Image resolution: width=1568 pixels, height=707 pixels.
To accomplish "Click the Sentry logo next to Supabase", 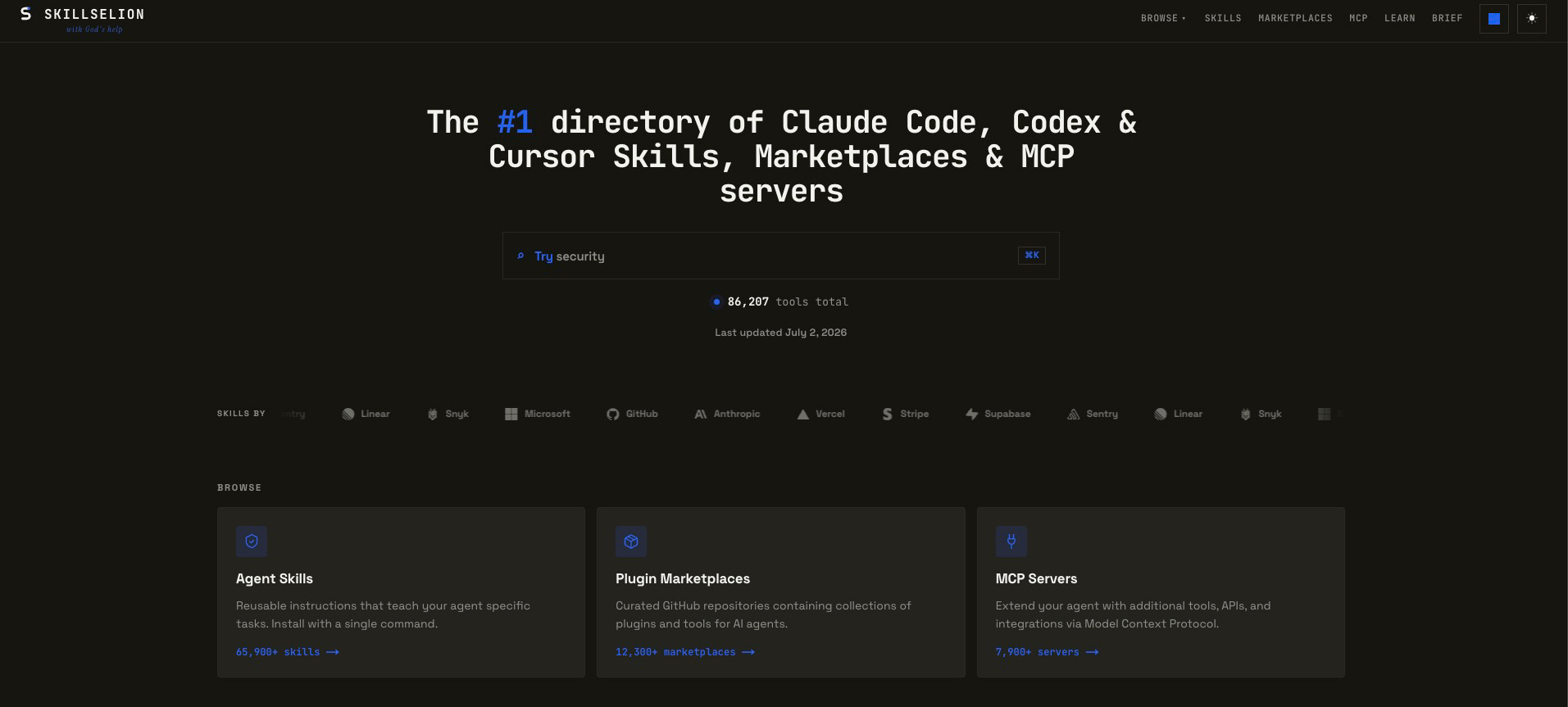I will (1093, 414).
